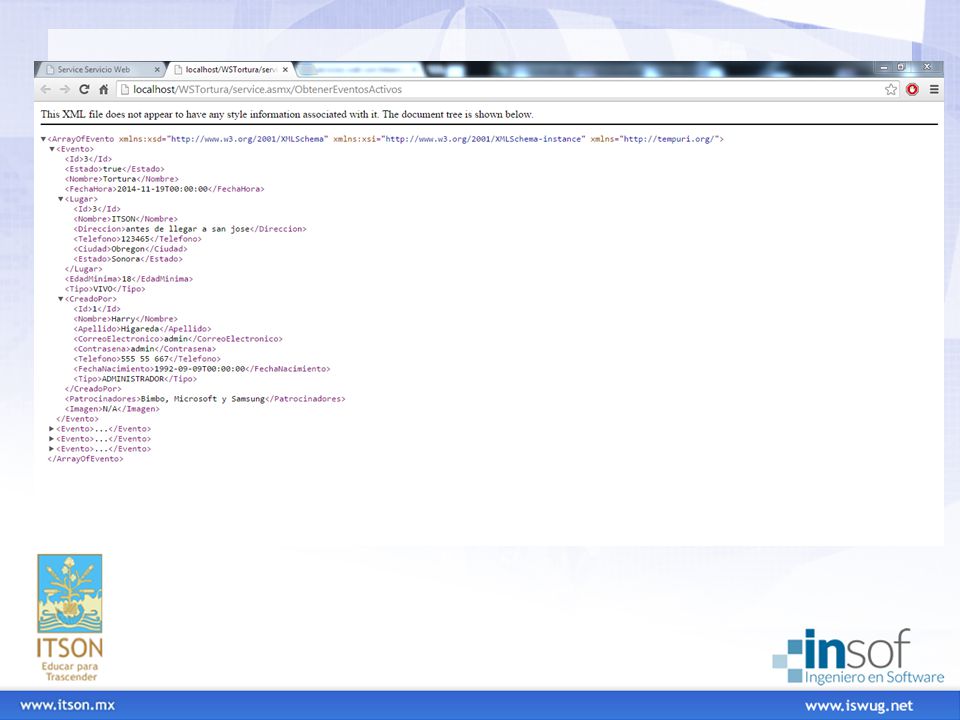Click the ITSON logo on slide
This screenshot has height=720, width=960.
click(x=70, y=618)
